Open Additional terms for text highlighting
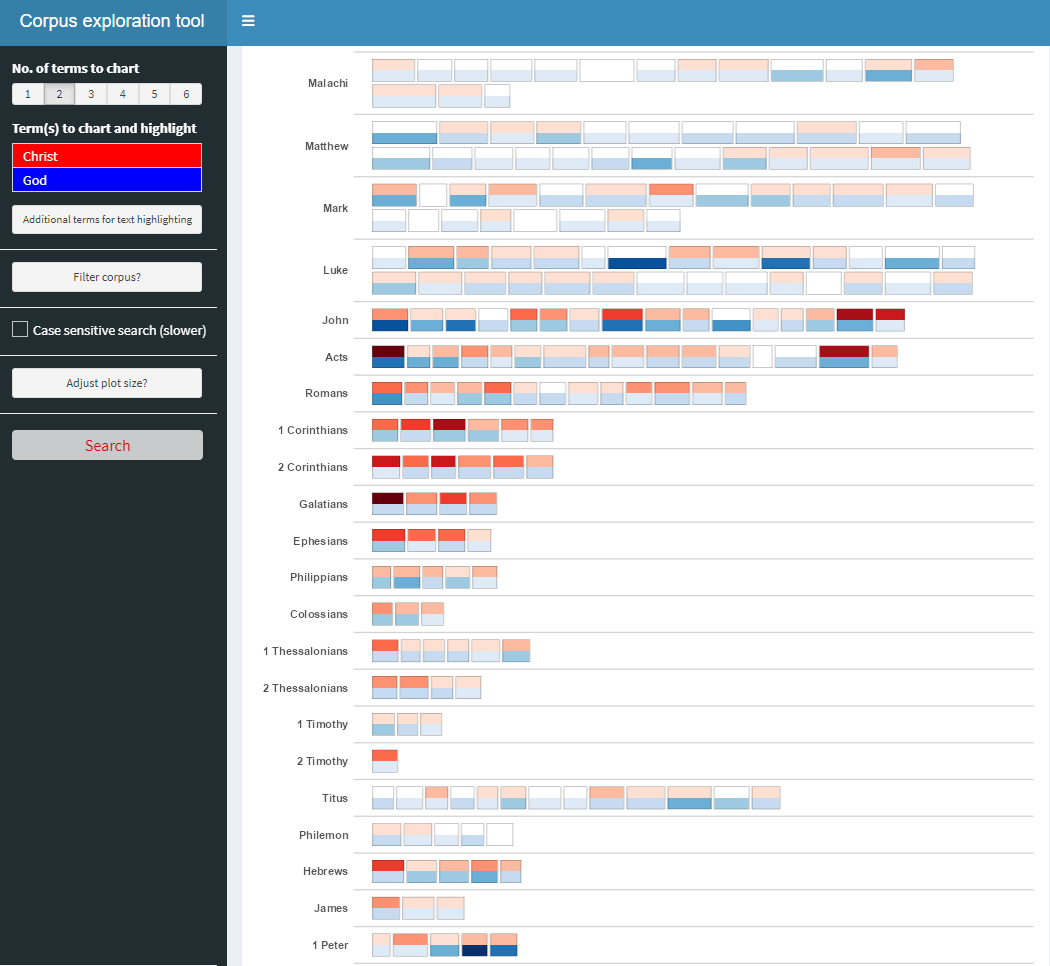 (107, 220)
